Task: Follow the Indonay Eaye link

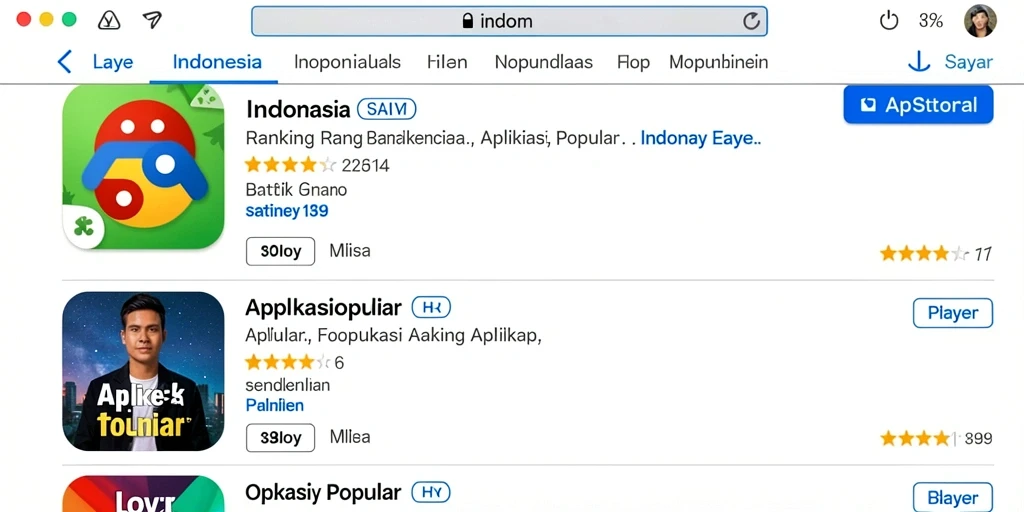Action: [701, 138]
